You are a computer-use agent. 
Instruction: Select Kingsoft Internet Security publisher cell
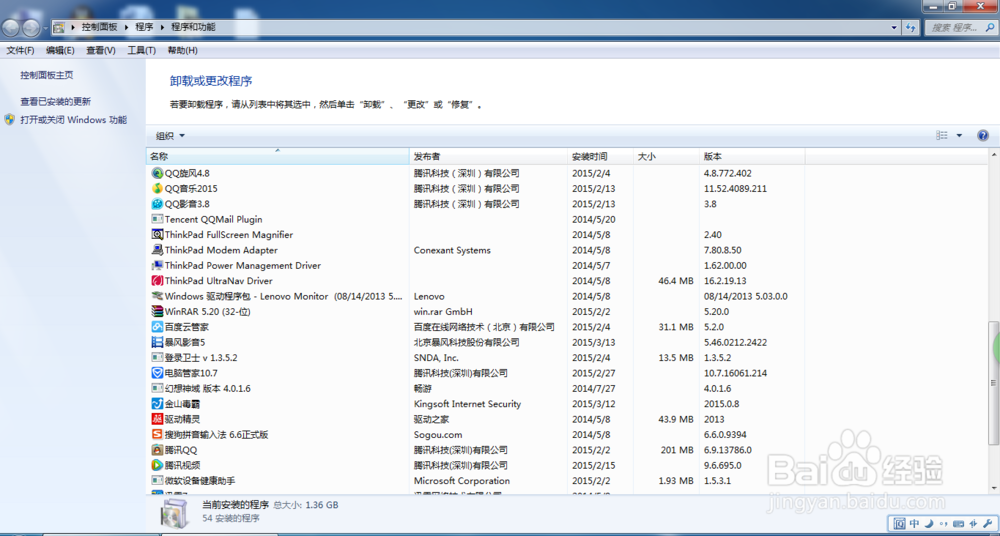tap(467, 404)
